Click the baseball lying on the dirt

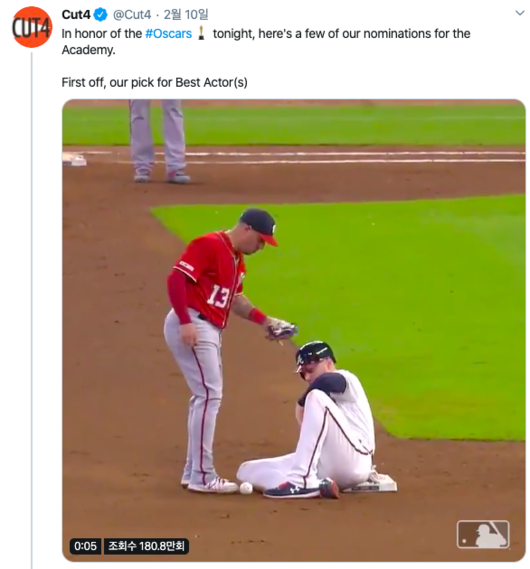pyautogui.click(x=246, y=488)
